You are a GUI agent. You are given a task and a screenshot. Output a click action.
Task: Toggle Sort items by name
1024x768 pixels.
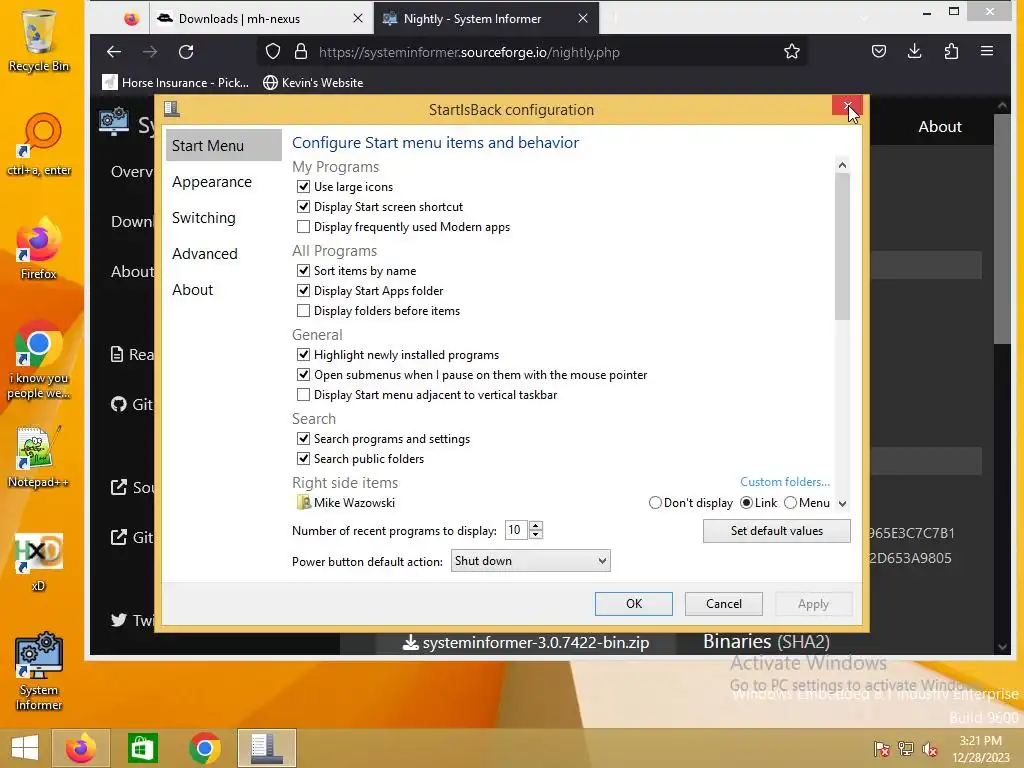[303, 270]
